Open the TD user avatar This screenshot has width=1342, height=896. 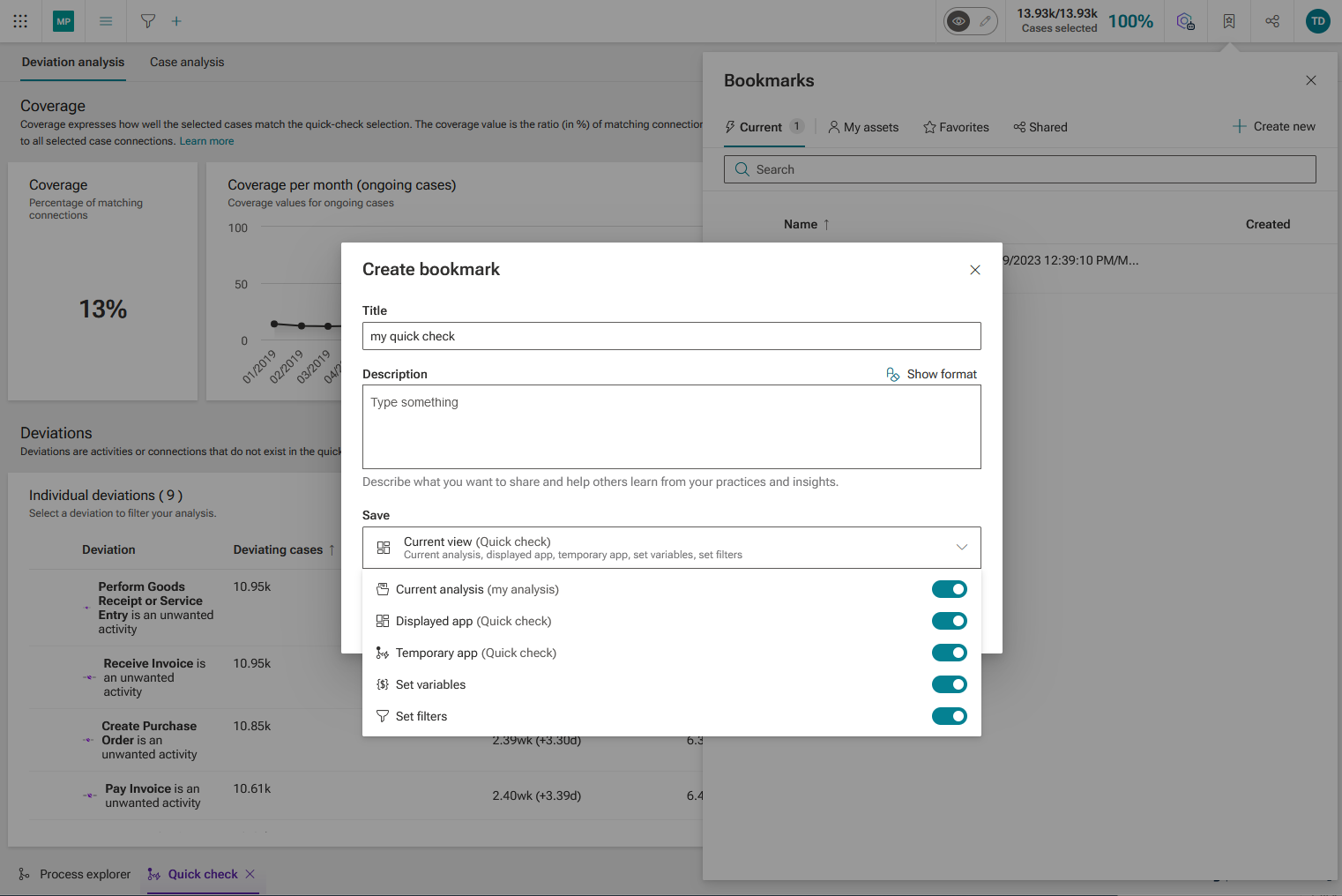1317,21
